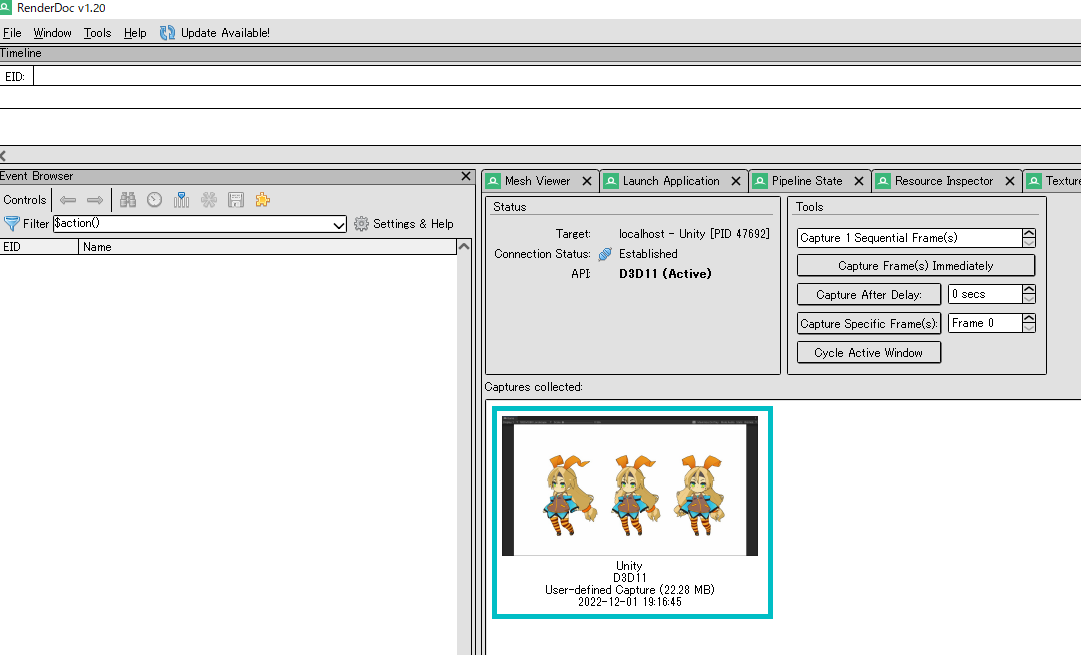The image size is (1081, 655).
Task: Increment the Capture After Delay seconds
Action: 1029,290
